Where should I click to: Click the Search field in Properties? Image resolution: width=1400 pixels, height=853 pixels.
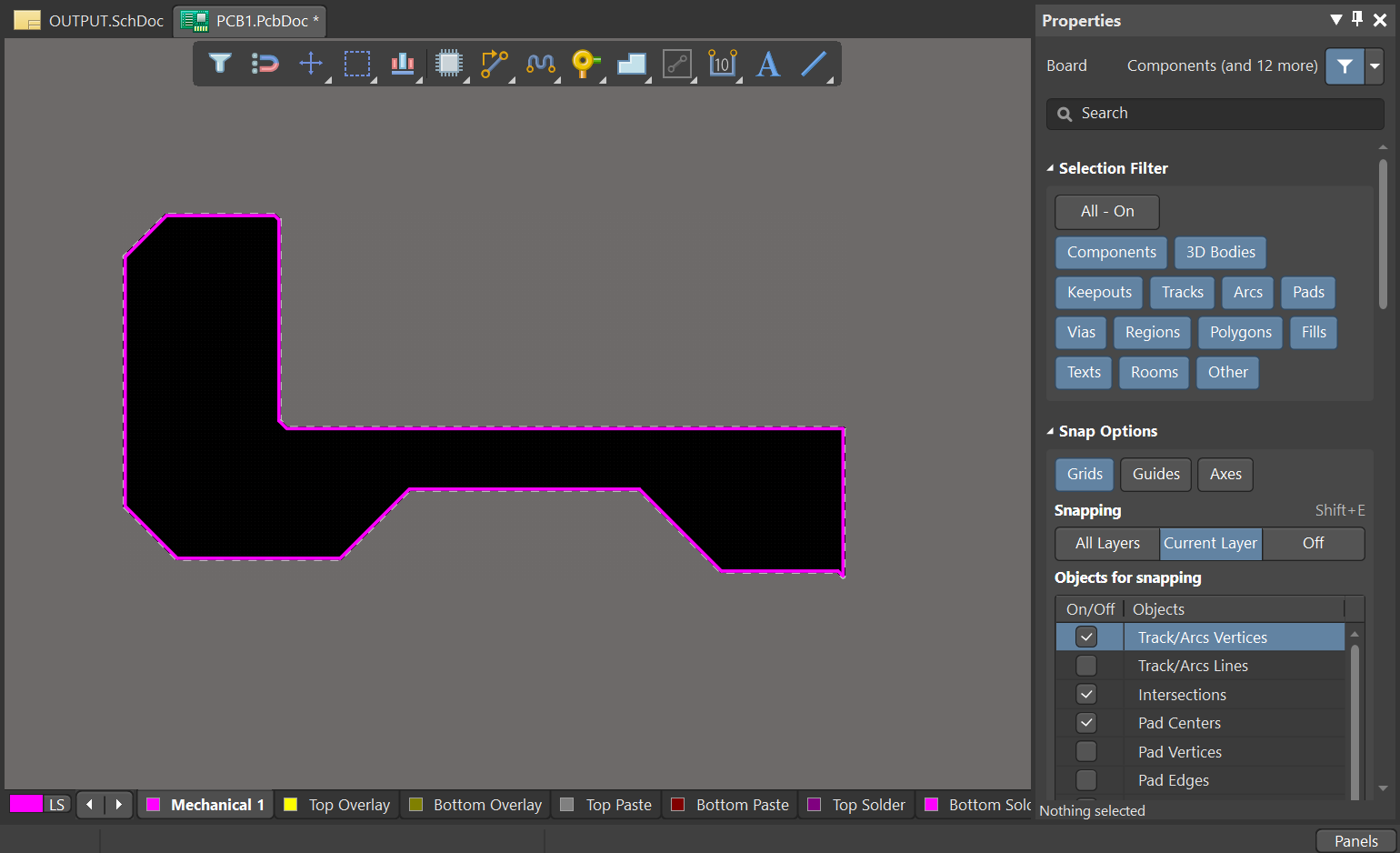click(x=1215, y=114)
